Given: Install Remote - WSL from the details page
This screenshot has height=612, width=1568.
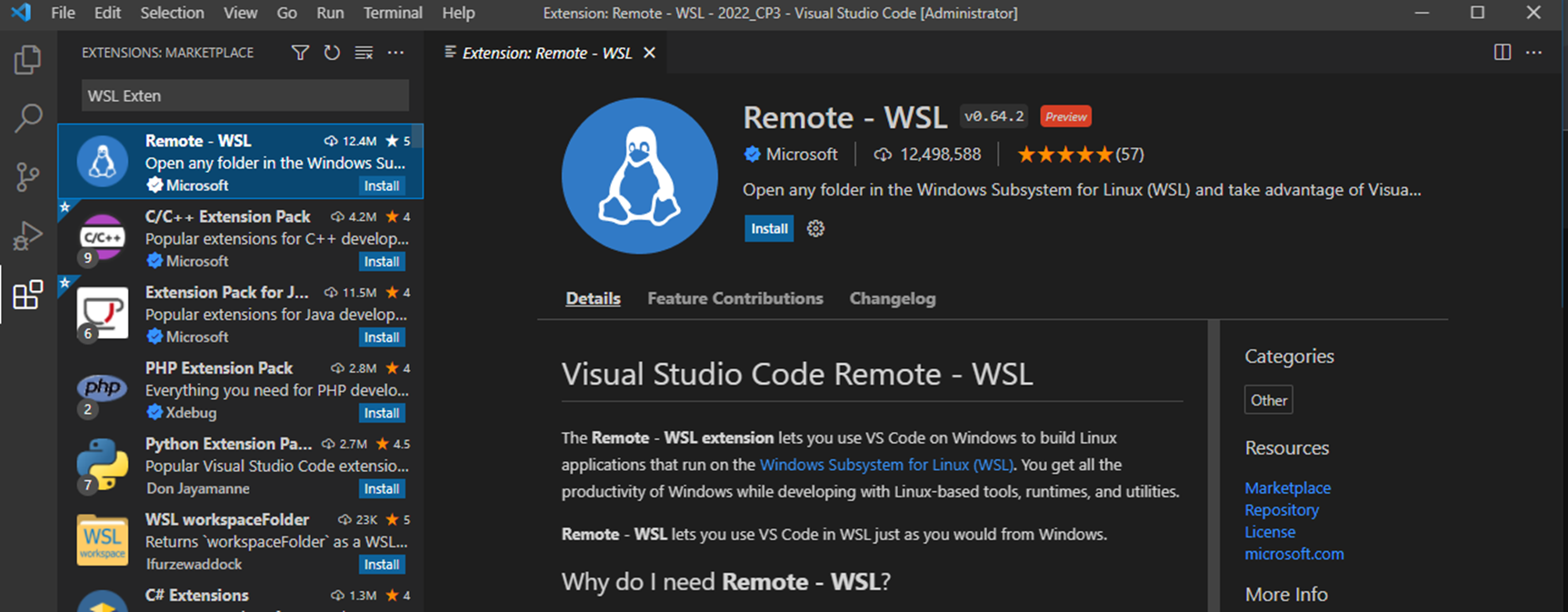Looking at the screenshot, I should coord(769,228).
